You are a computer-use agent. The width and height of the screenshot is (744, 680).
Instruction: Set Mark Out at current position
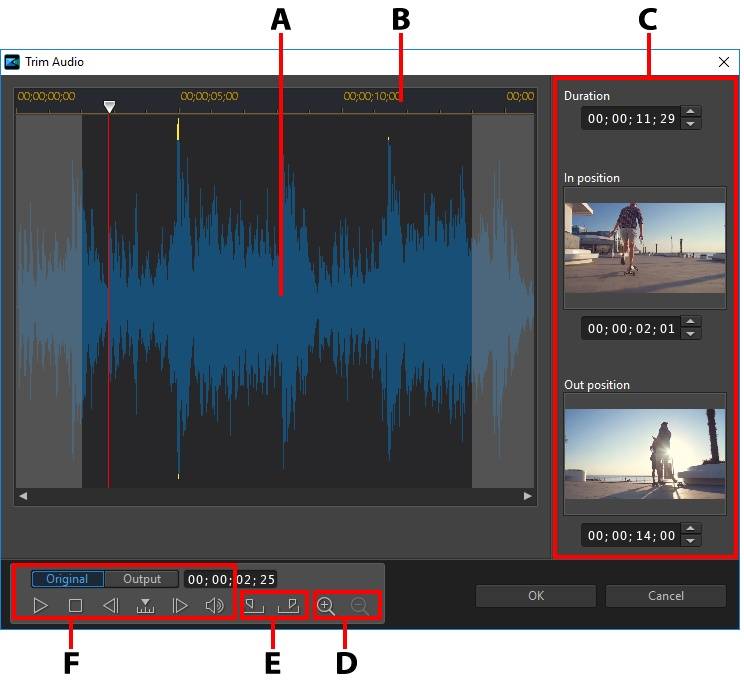288,605
